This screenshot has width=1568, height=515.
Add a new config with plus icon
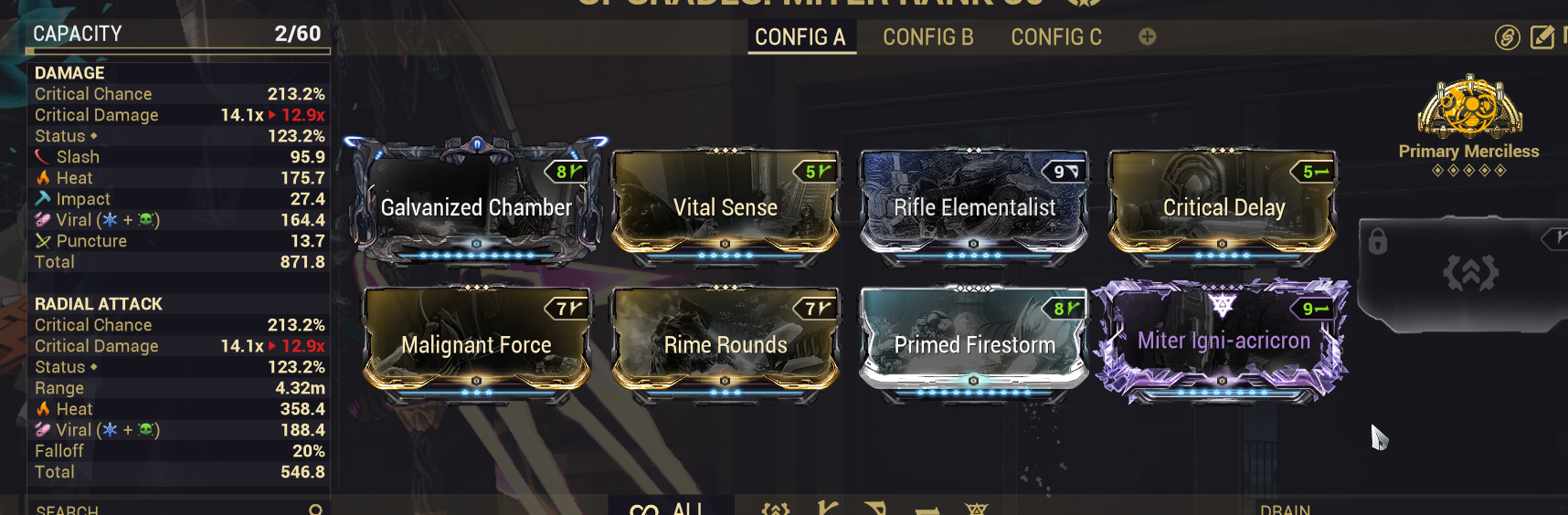(1148, 37)
